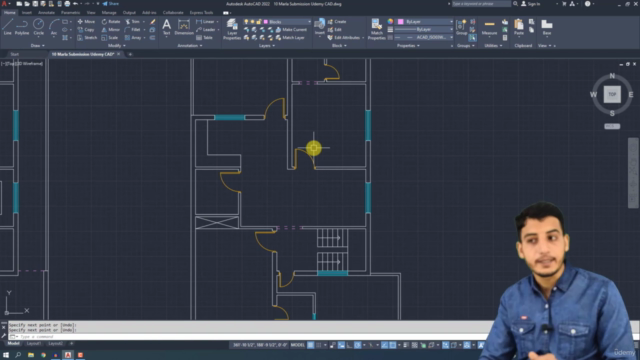The image size is (640, 360).
Task: Activate the Trim command
Action: (133, 22)
